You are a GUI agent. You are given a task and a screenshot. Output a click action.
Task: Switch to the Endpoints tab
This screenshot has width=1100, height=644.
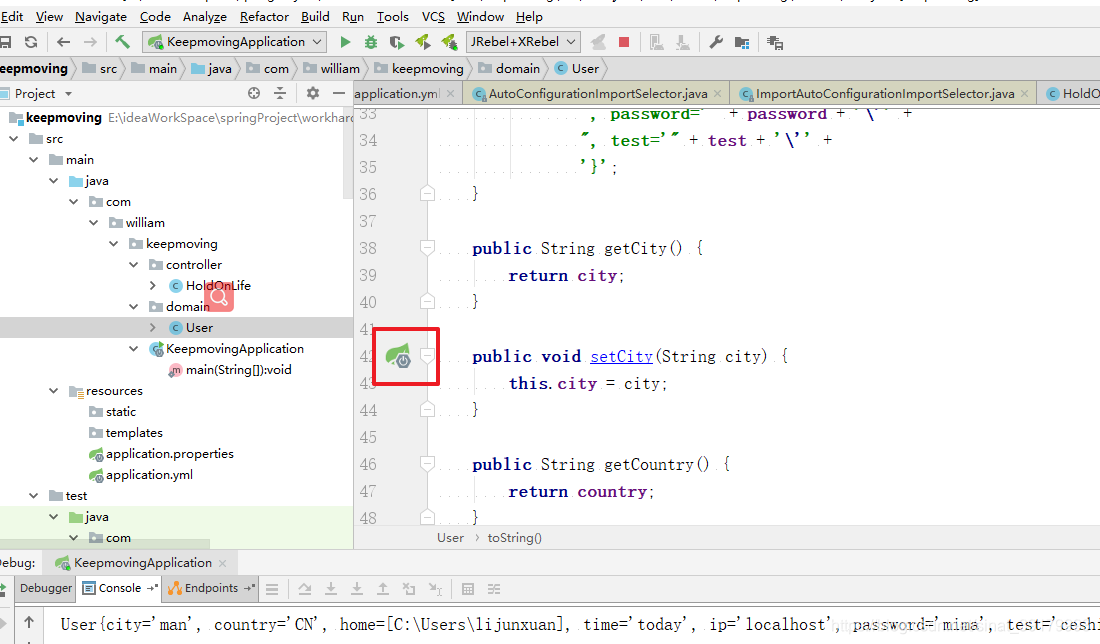click(210, 588)
